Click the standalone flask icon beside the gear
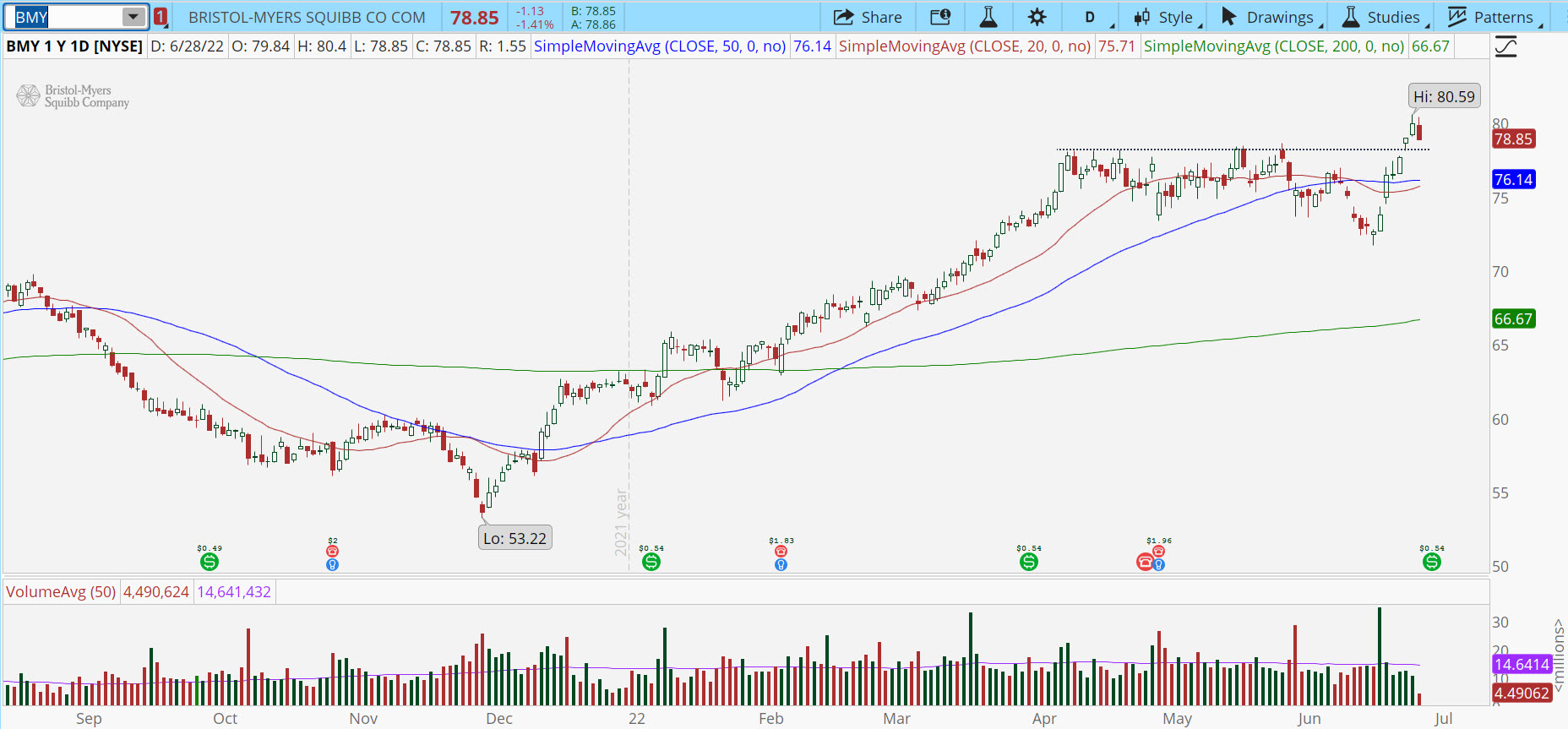 point(988,17)
